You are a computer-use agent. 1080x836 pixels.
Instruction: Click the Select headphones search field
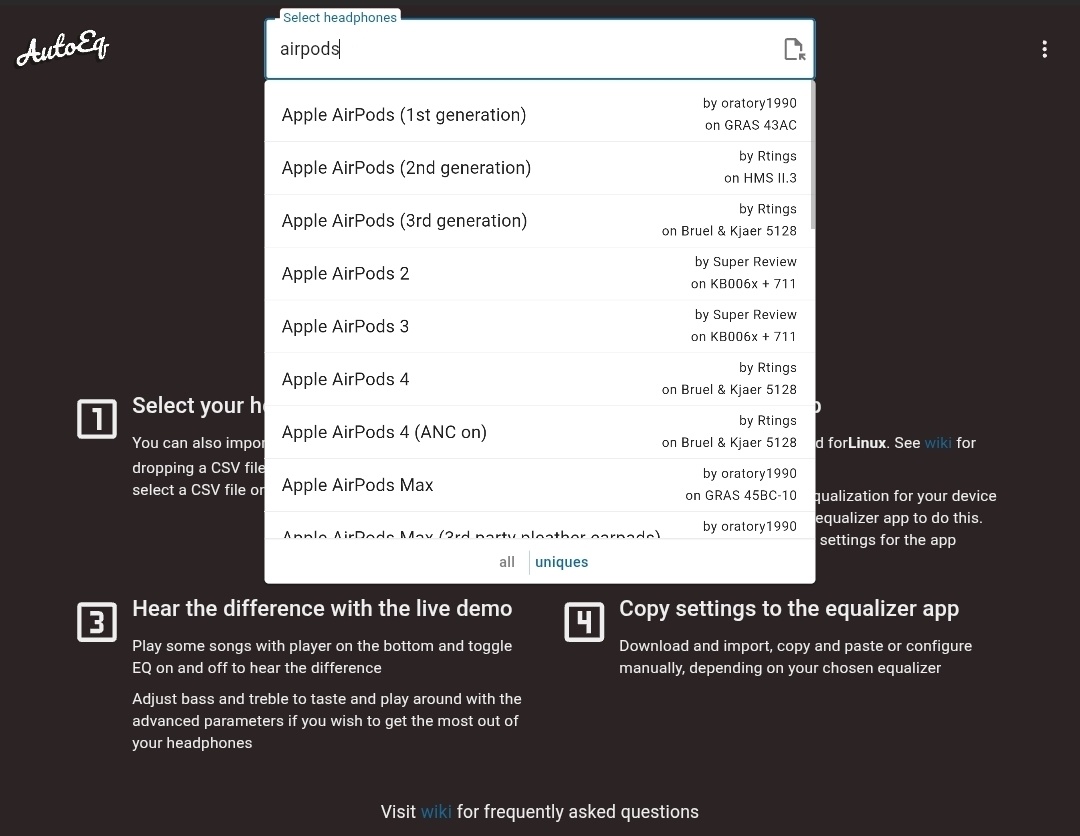pyautogui.click(x=520, y=49)
